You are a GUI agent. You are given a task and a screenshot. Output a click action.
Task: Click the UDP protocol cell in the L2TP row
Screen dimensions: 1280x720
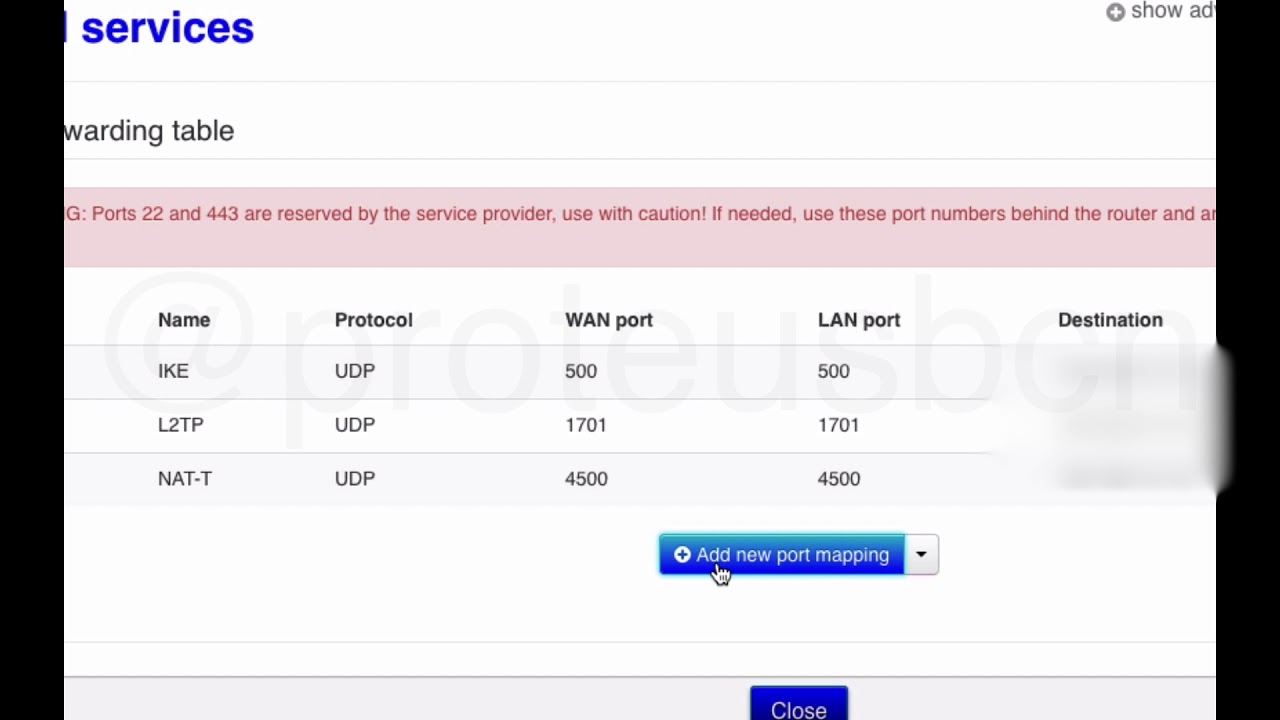354,425
